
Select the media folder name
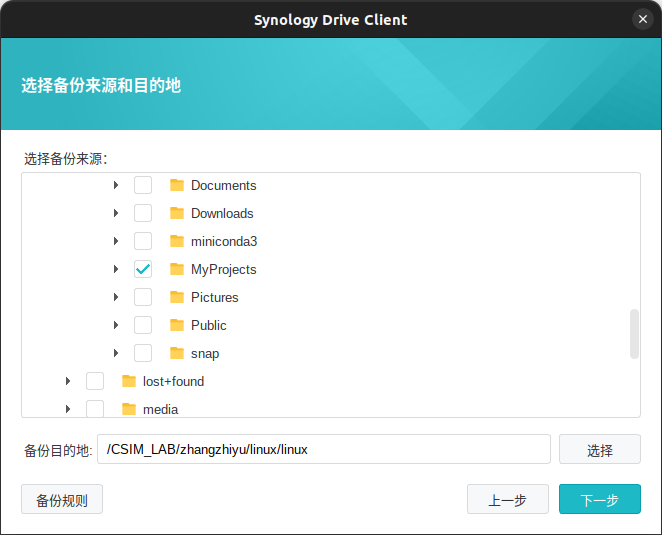160,409
